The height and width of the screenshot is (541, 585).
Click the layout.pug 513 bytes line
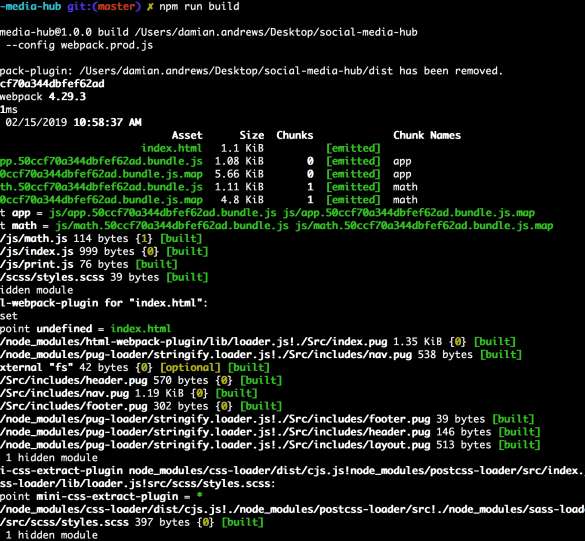pyautogui.click(x=270, y=445)
